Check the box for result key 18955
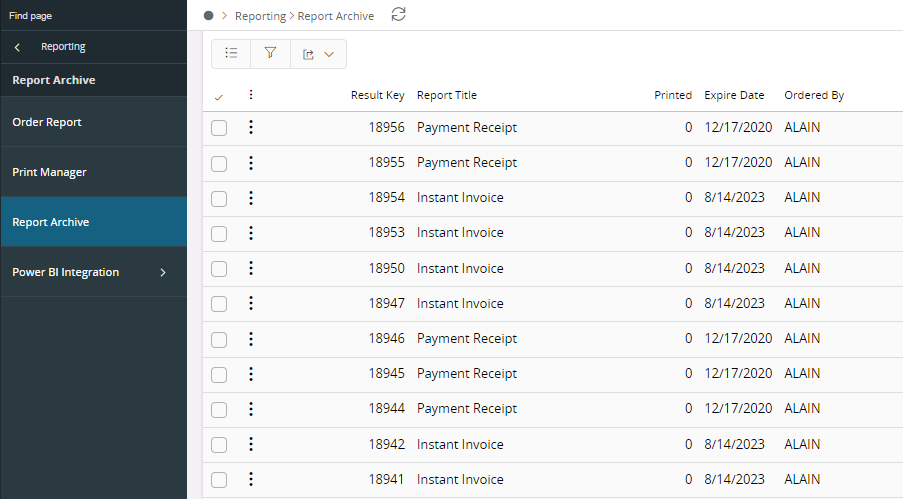 pos(219,163)
